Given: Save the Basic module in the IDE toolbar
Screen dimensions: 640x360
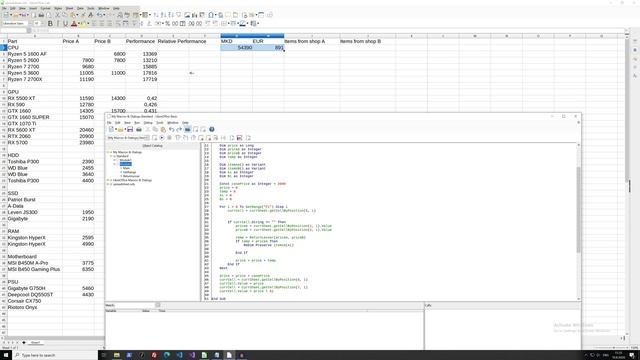Looking at the screenshot, I should pyautogui.click(x=130, y=129).
